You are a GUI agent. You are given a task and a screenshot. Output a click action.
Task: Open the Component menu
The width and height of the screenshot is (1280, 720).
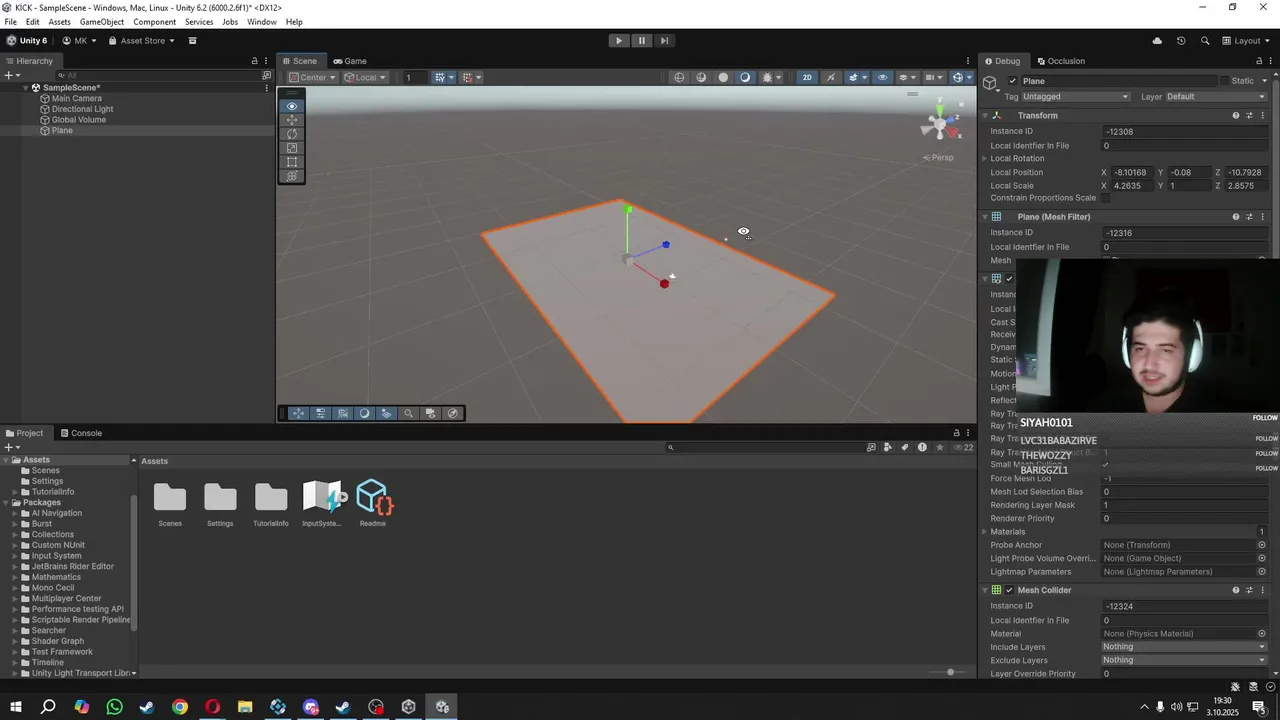coord(154,22)
